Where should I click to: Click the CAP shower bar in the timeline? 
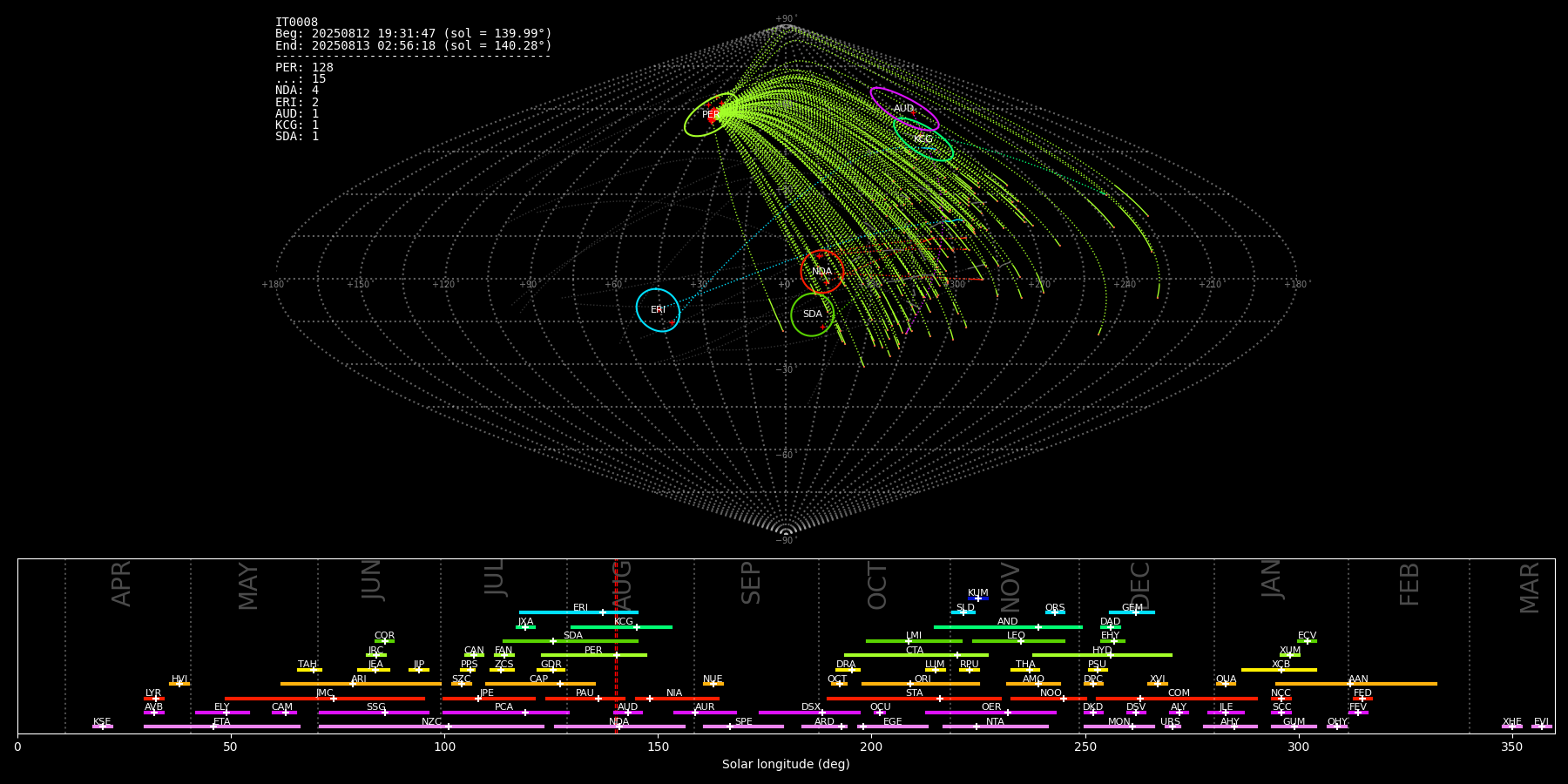(540, 684)
